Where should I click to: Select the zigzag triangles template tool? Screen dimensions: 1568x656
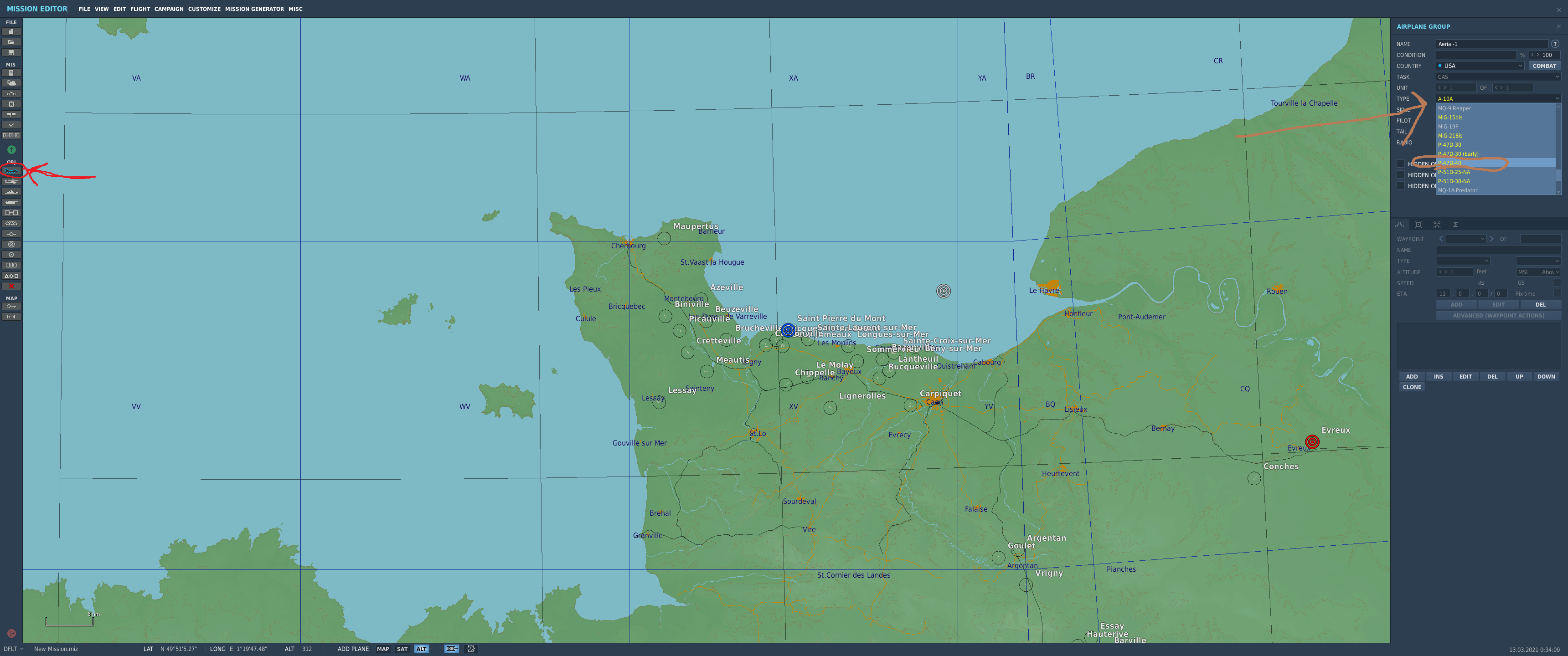(x=11, y=223)
